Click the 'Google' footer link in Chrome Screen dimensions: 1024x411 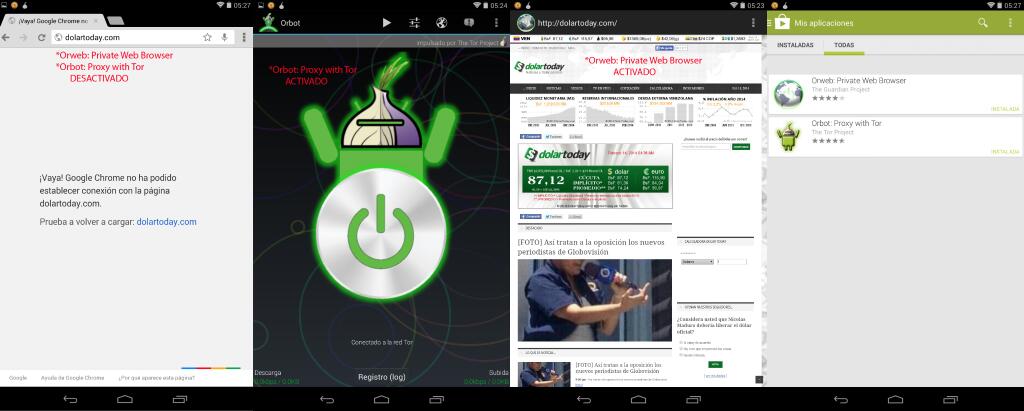coord(18,378)
